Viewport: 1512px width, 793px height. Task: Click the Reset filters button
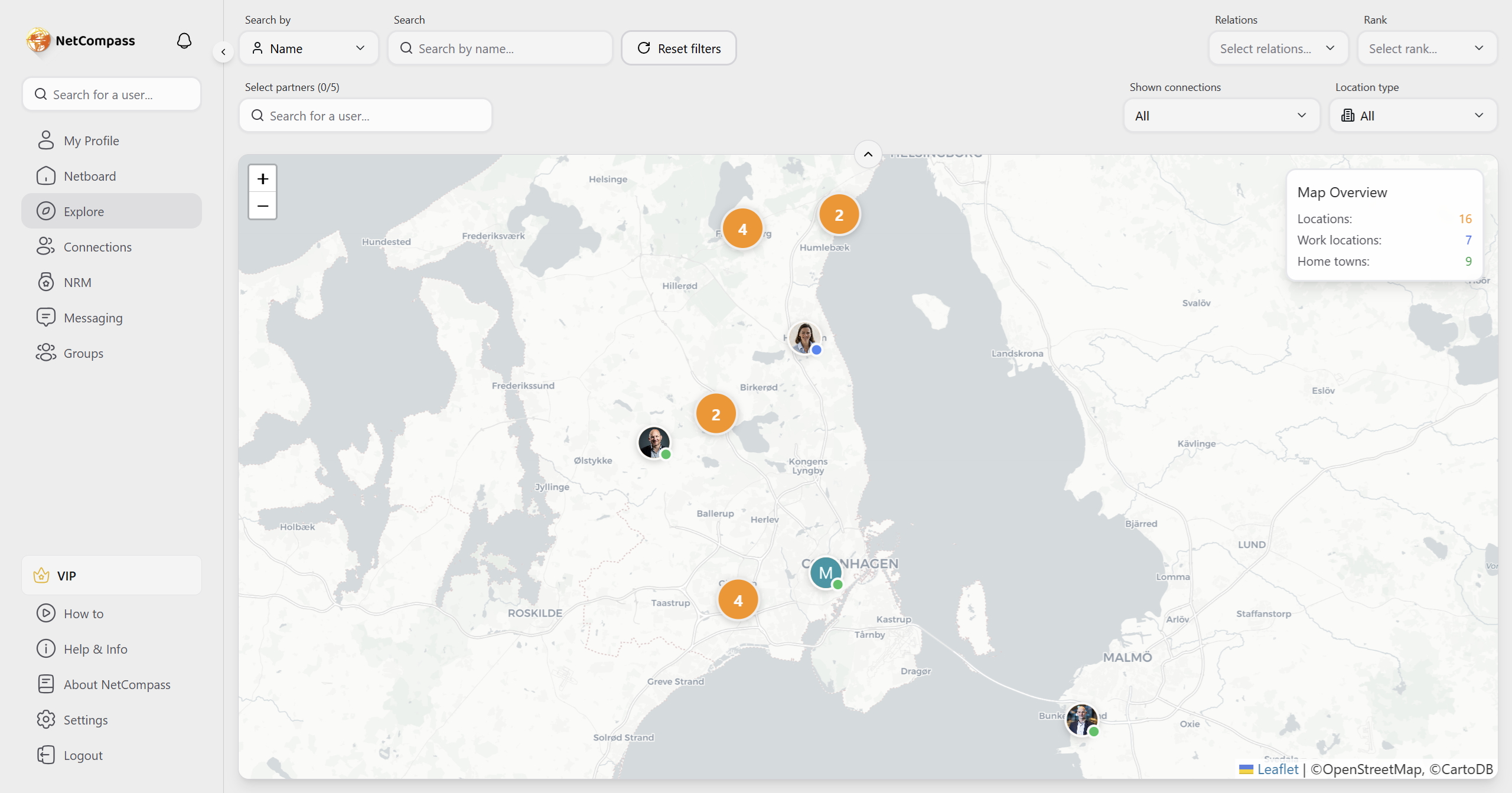point(678,48)
